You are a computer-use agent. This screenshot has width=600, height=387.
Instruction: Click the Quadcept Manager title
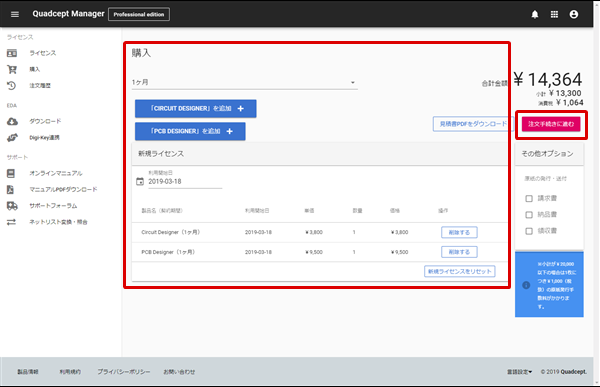click(x=68, y=14)
